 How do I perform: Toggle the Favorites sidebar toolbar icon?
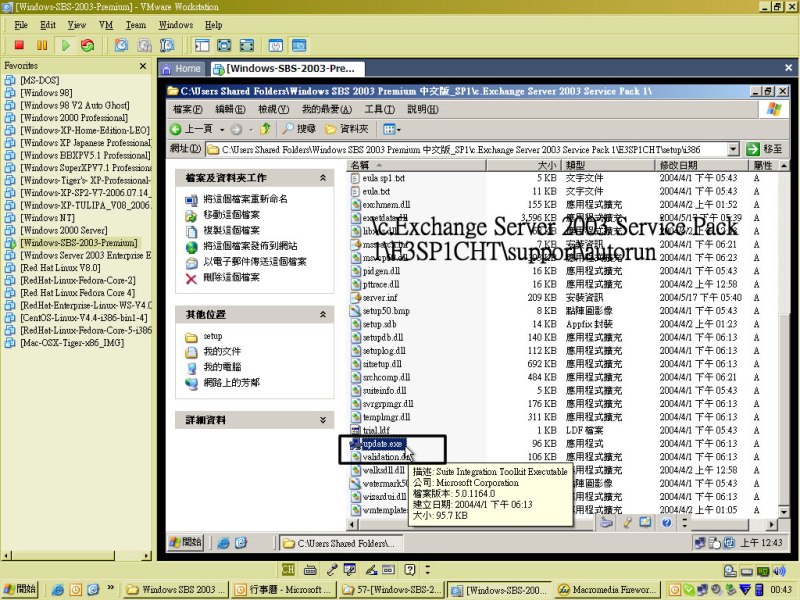click(202, 45)
